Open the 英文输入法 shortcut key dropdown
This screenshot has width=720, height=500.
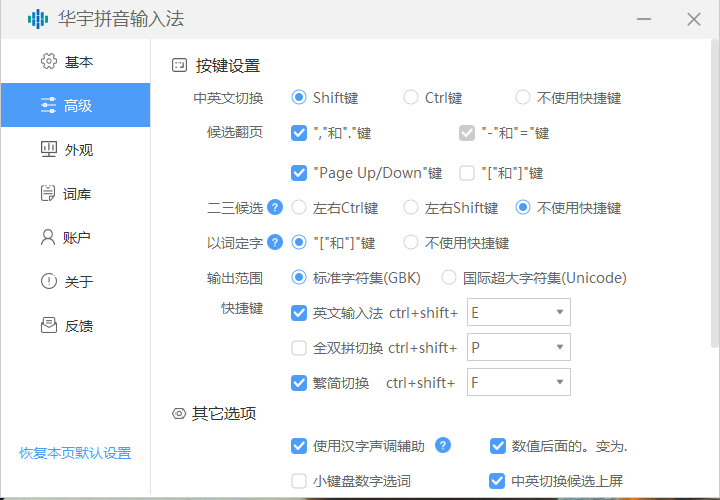click(519, 313)
